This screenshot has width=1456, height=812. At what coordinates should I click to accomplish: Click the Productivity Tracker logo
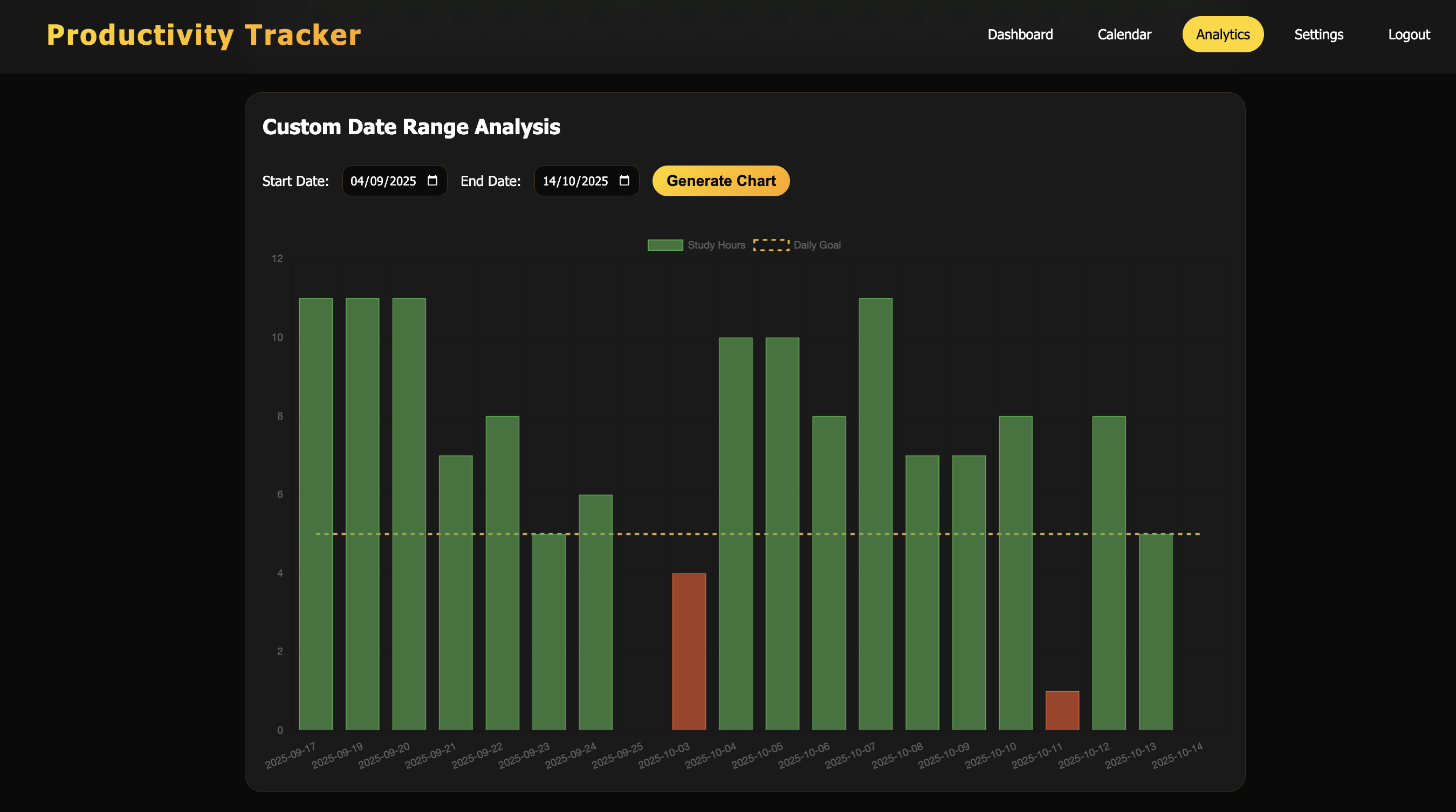click(203, 35)
